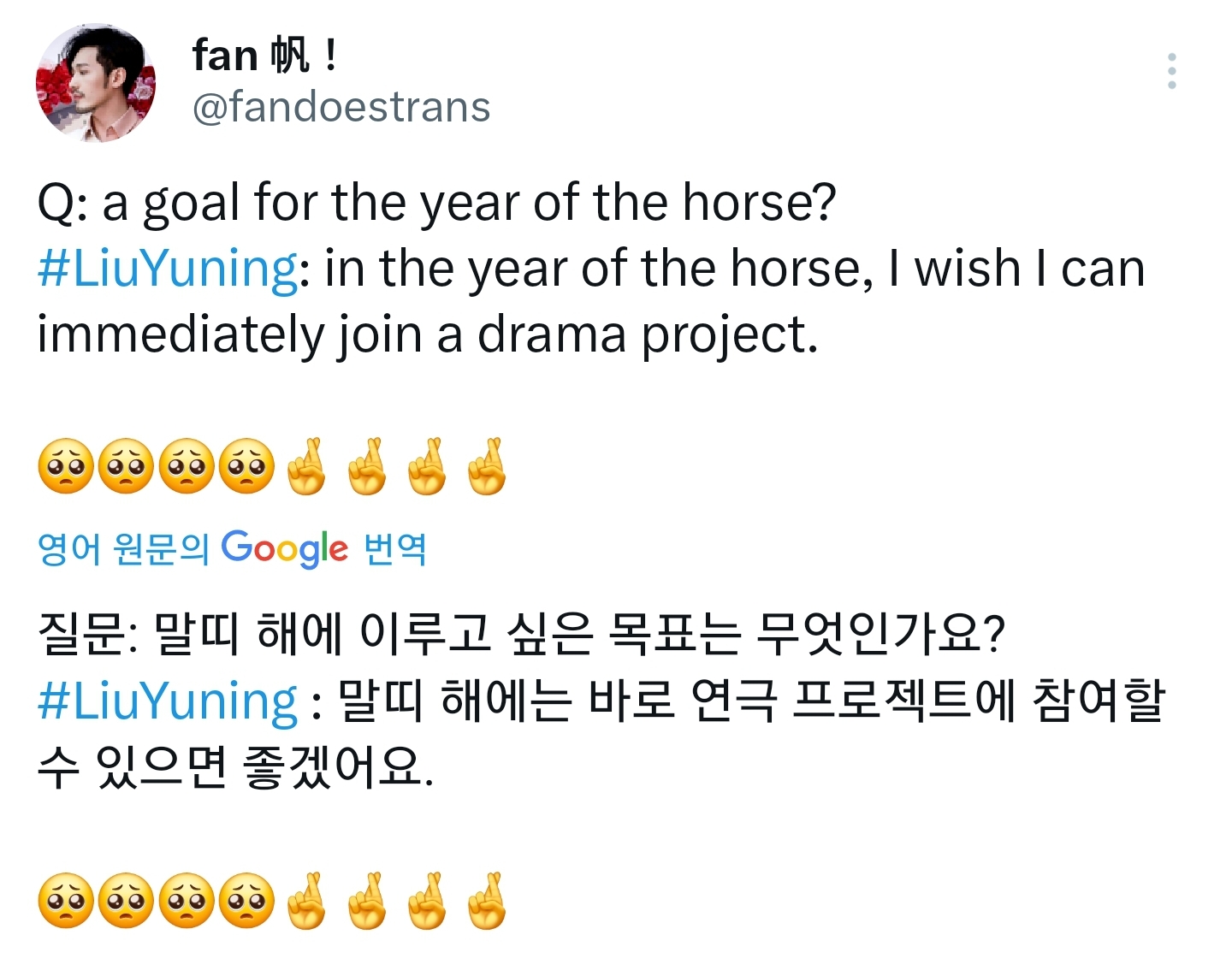Click "영어 원문의" translation source text
This screenshot has width=1232, height=976.
[x=123, y=548]
